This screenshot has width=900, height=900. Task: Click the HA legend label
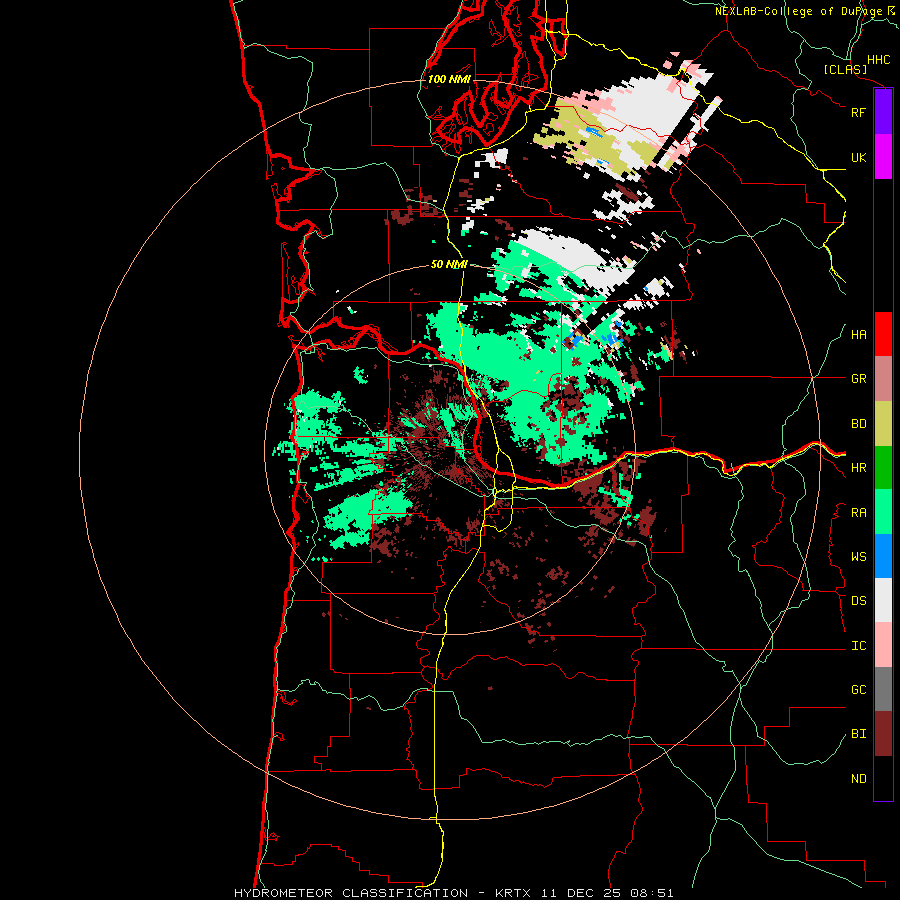click(858, 335)
